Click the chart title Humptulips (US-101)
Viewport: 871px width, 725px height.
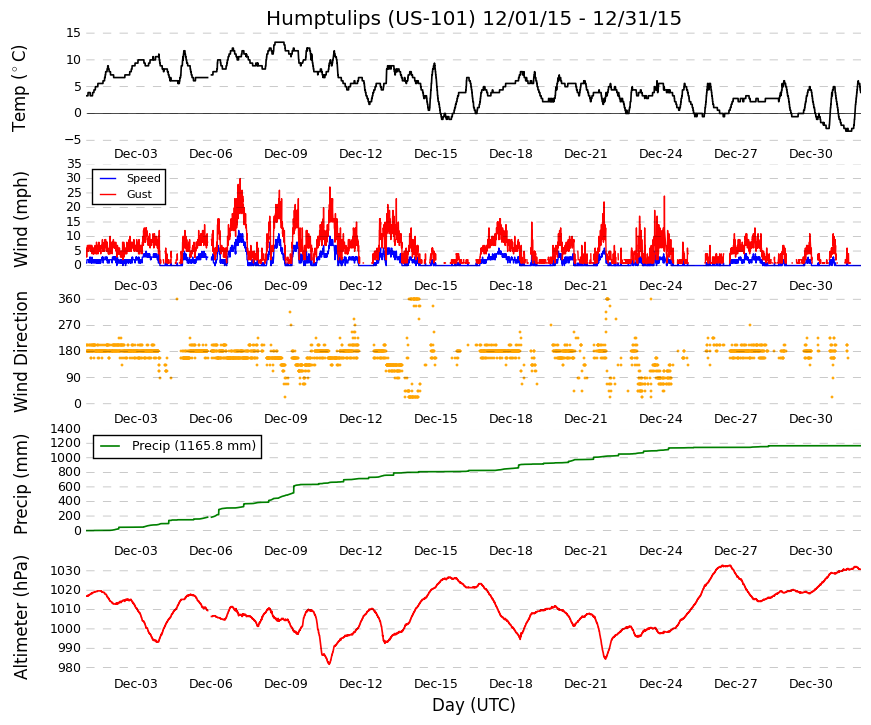[371, 19]
